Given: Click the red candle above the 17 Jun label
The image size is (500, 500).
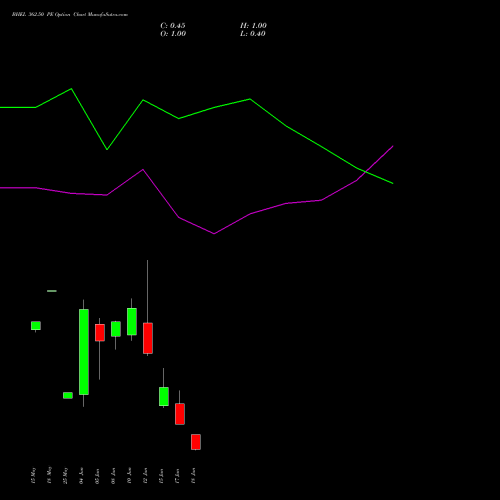Looking at the screenshot, I should 180,414.
